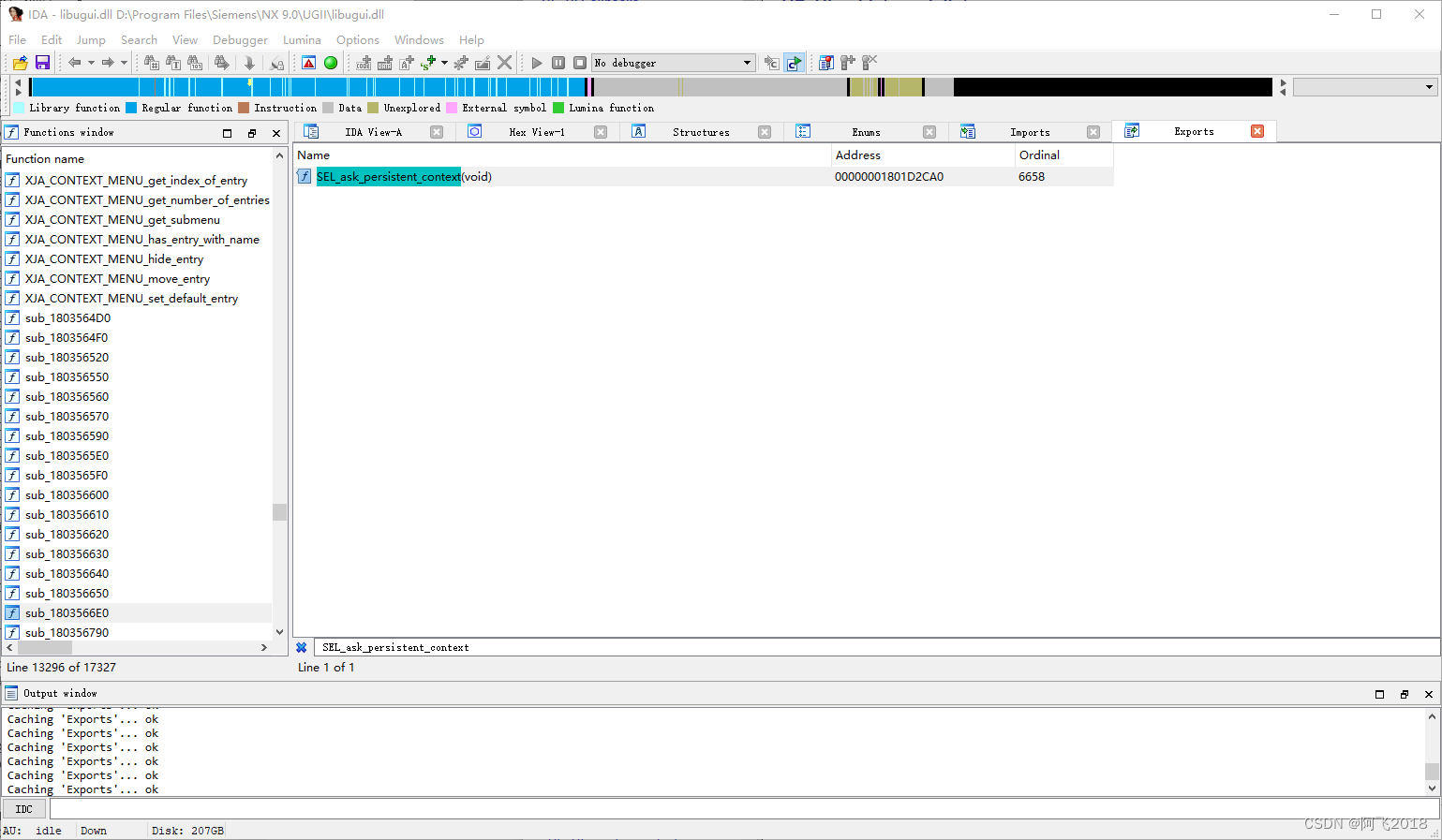This screenshot has height=840, width=1442.
Task: Toggle the IDC button in the status bar
Action: click(x=23, y=808)
